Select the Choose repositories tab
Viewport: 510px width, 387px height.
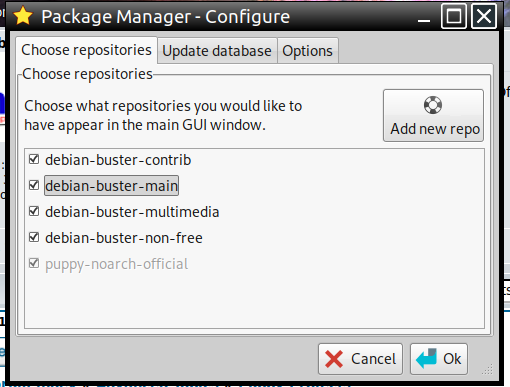click(86, 50)
